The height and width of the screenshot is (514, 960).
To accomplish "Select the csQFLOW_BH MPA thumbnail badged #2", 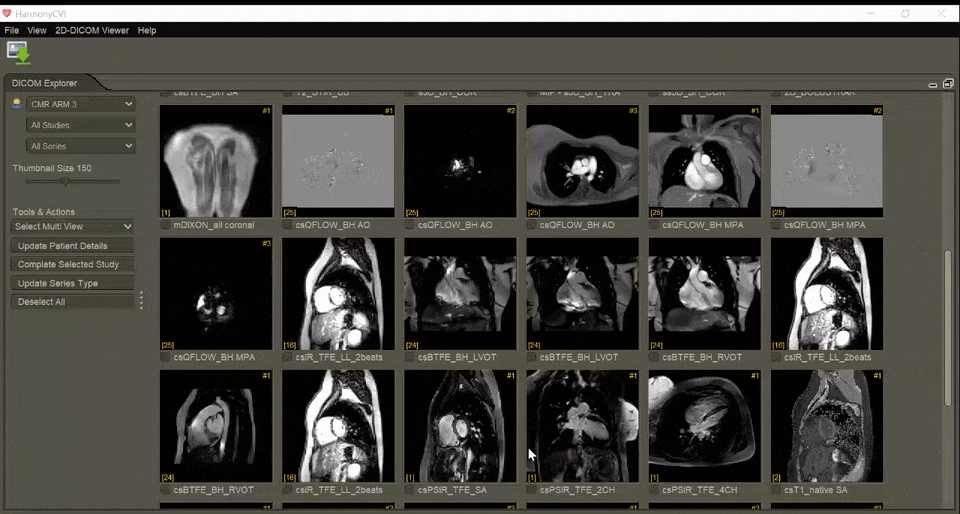I will click(827, 161).
